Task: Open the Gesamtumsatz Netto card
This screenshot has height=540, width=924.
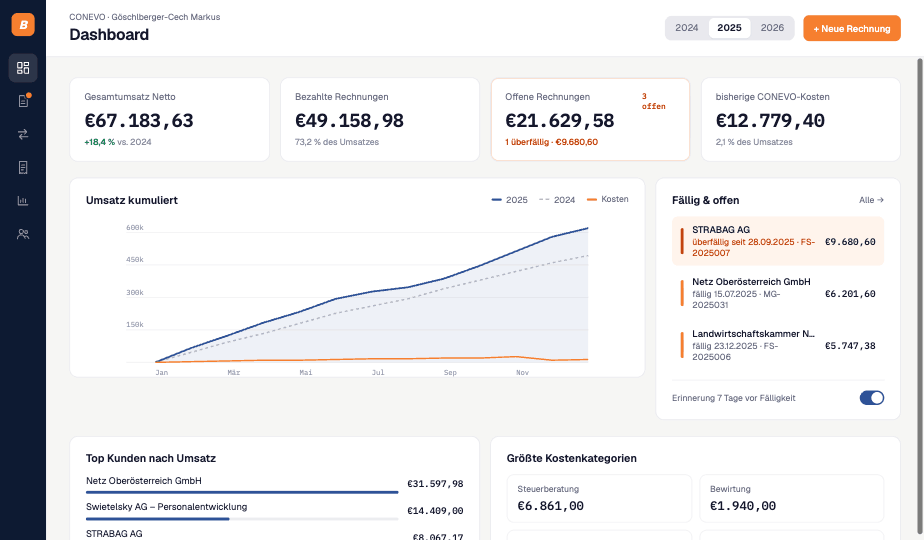Action: [170, 119]
